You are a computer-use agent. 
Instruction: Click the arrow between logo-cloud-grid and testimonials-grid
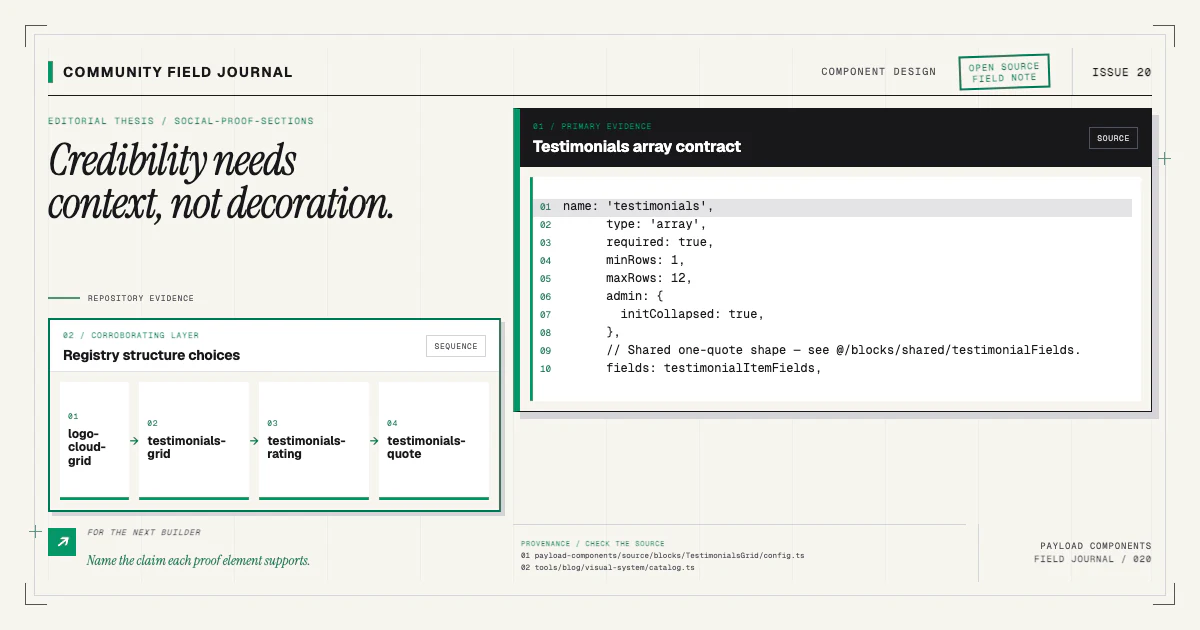click(134, 440)
